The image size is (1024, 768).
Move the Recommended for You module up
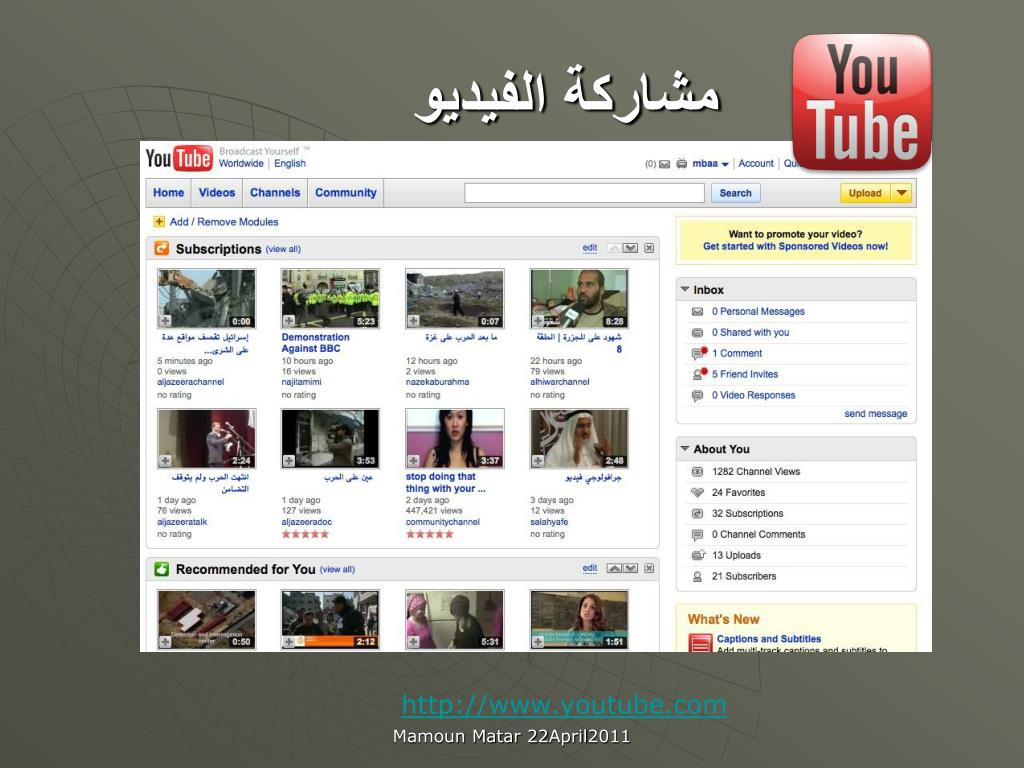[614, 568]
